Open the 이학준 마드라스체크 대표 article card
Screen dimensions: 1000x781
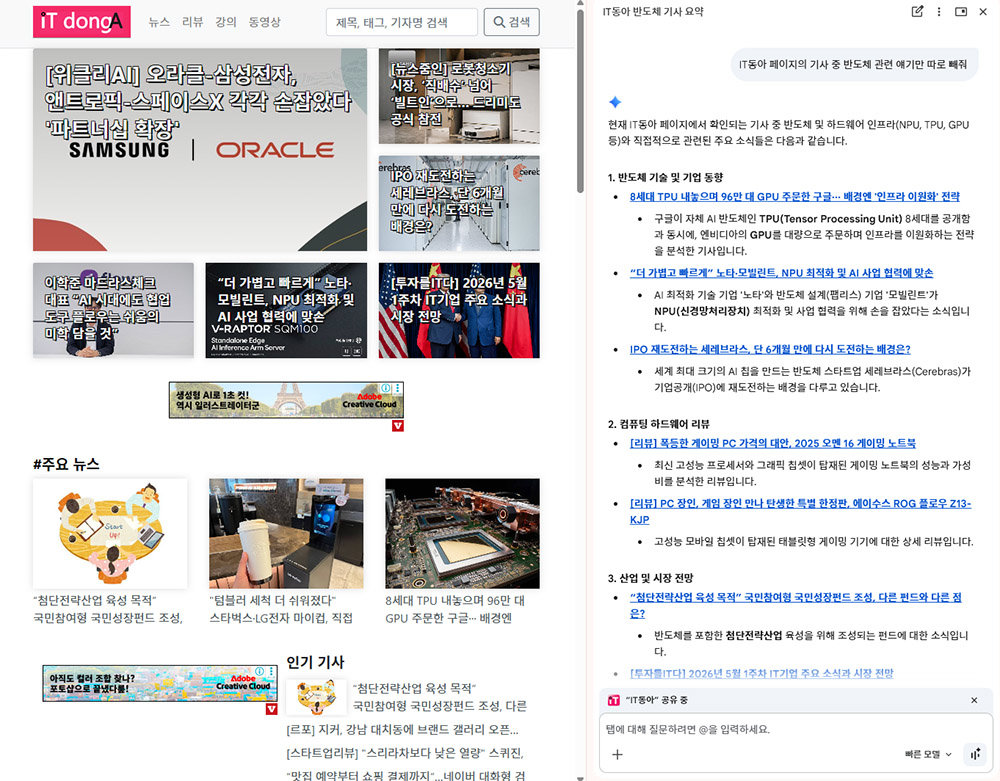(113, 310)
